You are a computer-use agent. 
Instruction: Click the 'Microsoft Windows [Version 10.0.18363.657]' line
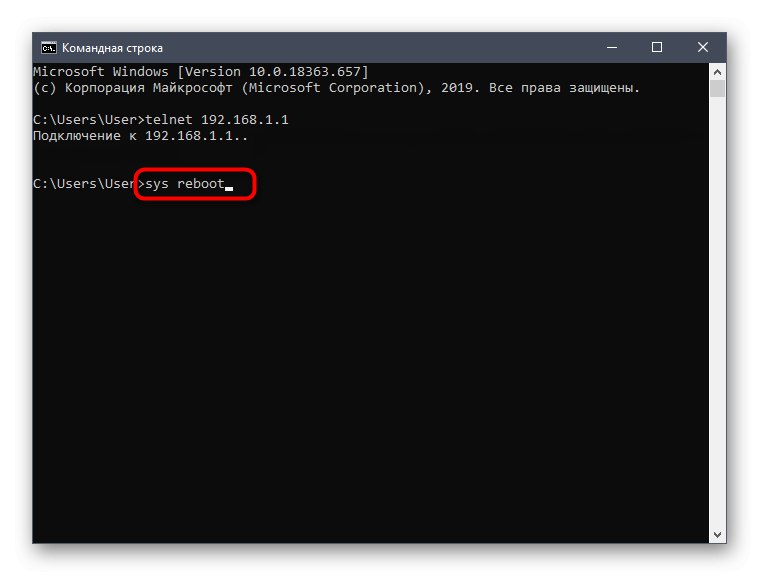click(200, 72)
